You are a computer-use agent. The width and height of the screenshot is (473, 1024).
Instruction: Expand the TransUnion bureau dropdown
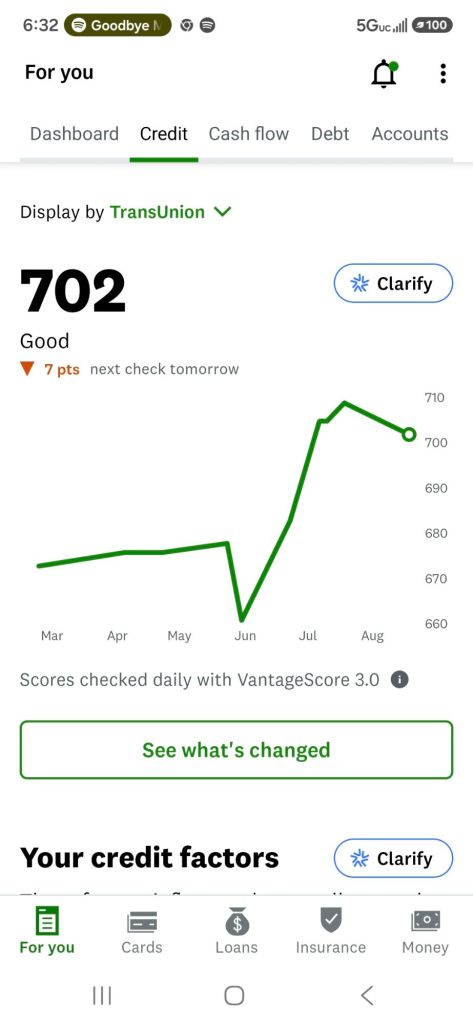tap(171, 212)
